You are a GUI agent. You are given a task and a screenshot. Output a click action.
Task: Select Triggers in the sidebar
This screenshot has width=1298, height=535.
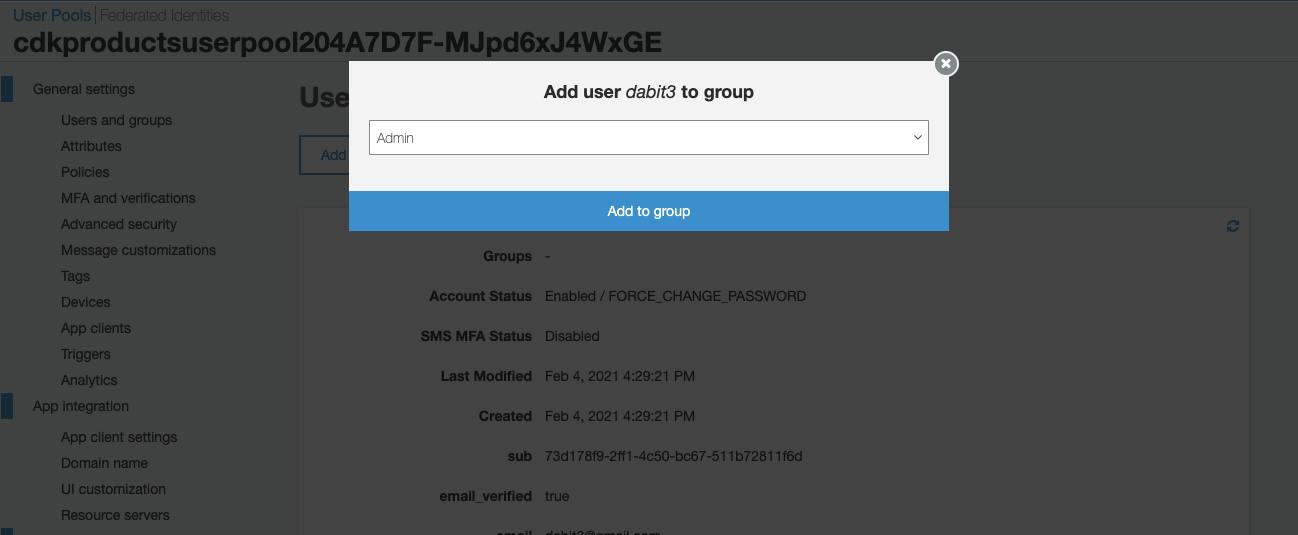(86, 354)
